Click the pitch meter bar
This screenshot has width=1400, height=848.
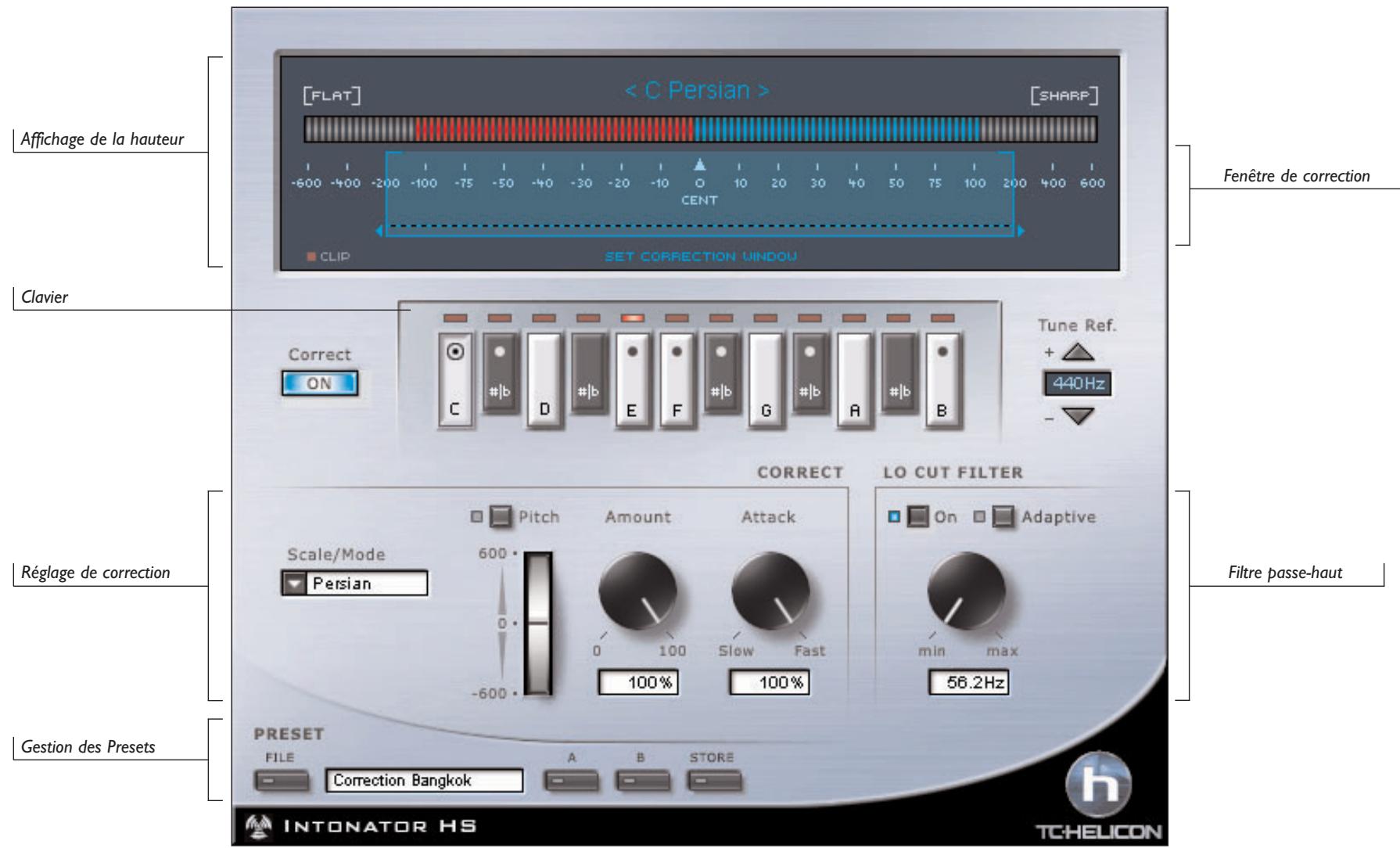pos(700,129)
